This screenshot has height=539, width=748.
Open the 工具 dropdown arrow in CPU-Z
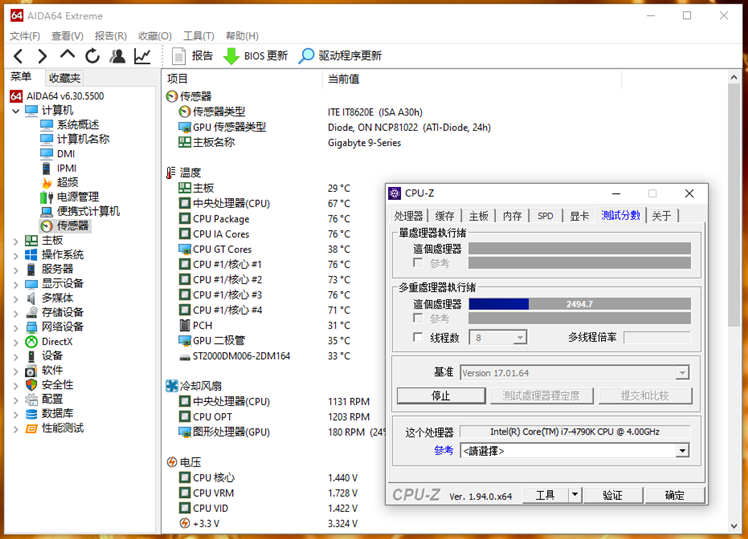(575, 495)
